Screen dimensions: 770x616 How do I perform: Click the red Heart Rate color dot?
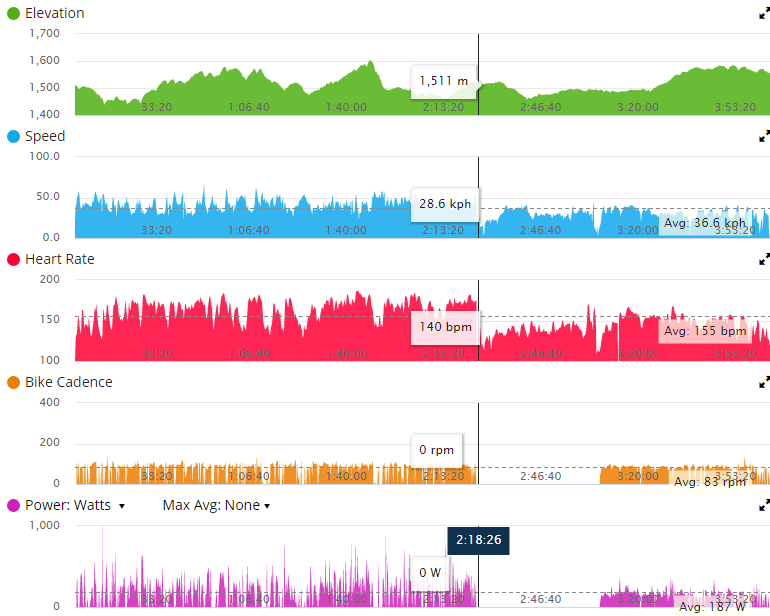click(x=14, y=260)
